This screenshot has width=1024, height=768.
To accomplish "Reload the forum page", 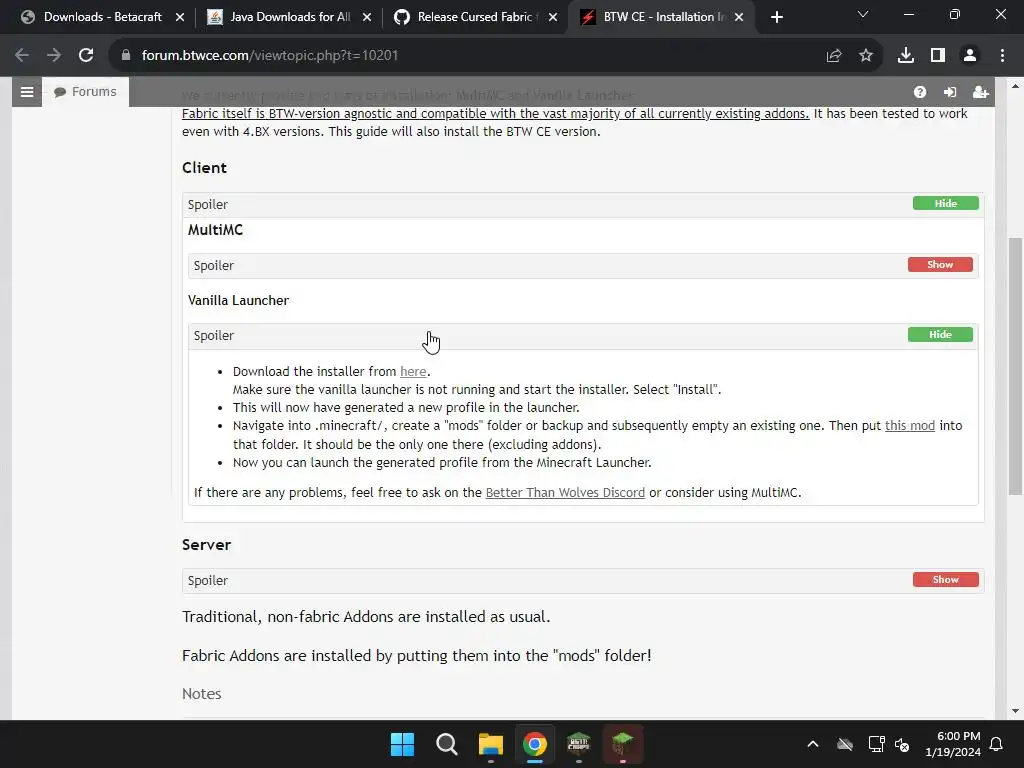I will point(86,56).
